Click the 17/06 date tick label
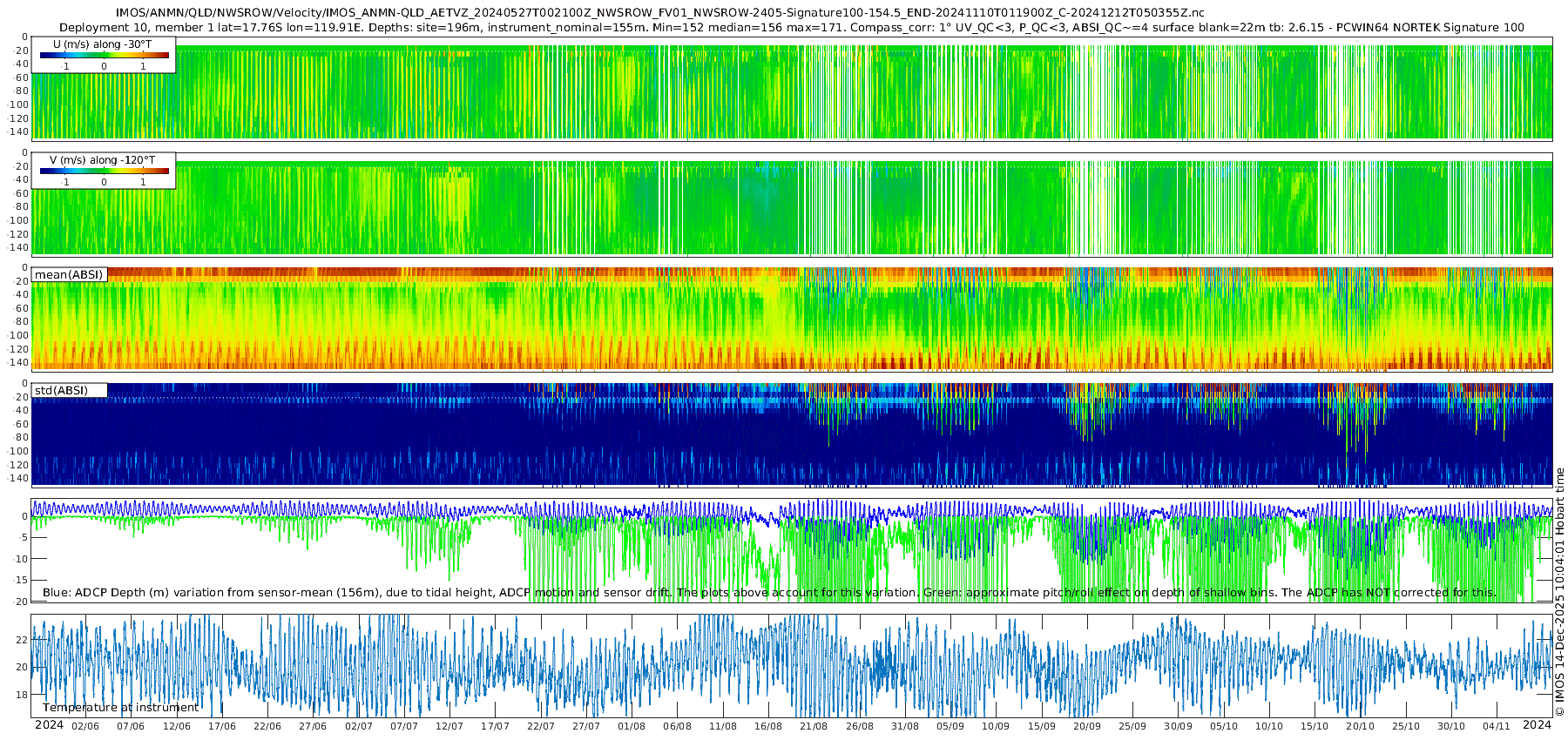 click(x=222, y=726)
